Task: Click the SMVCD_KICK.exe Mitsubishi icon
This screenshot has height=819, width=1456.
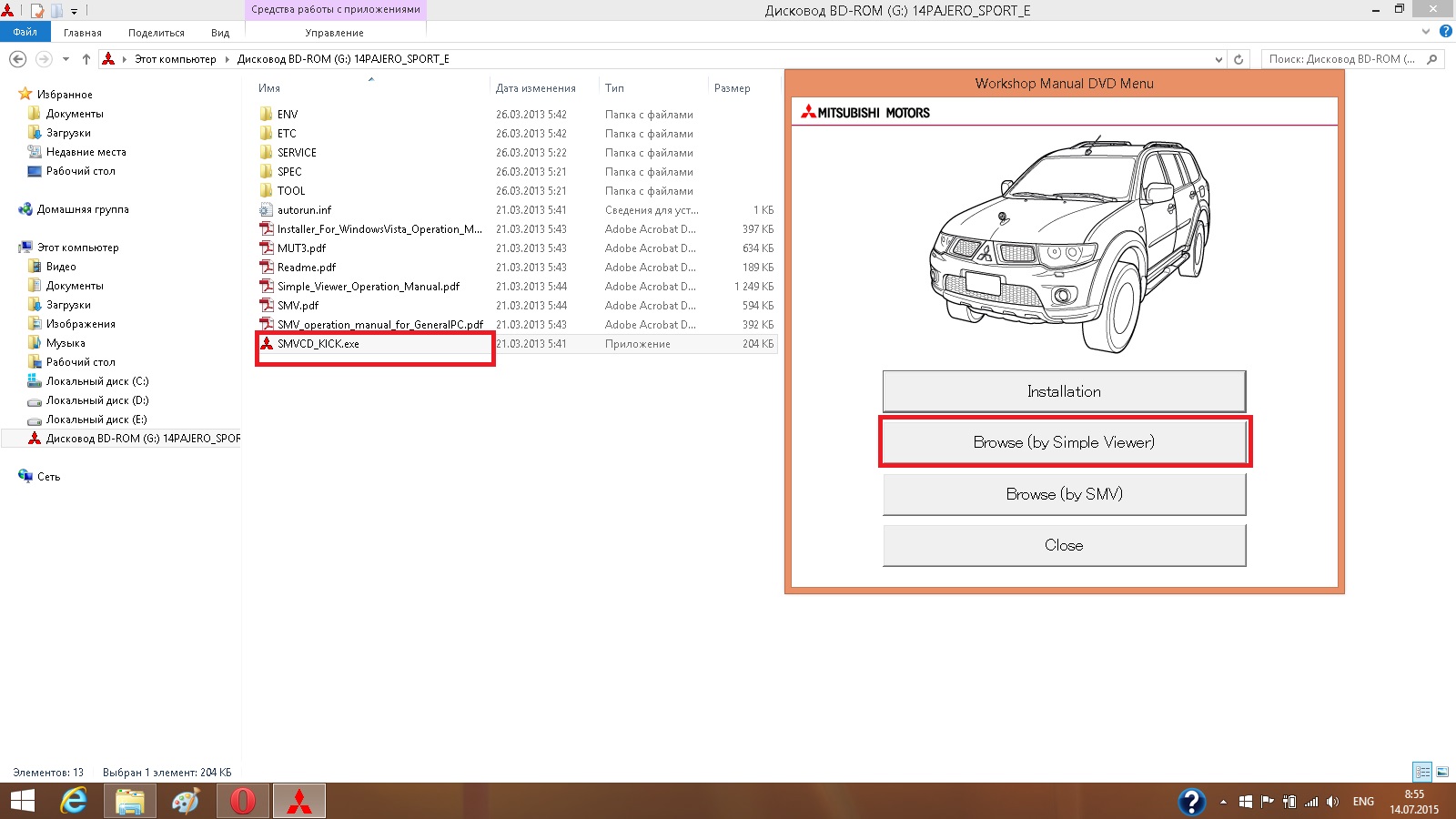Action: pos(267,344)
